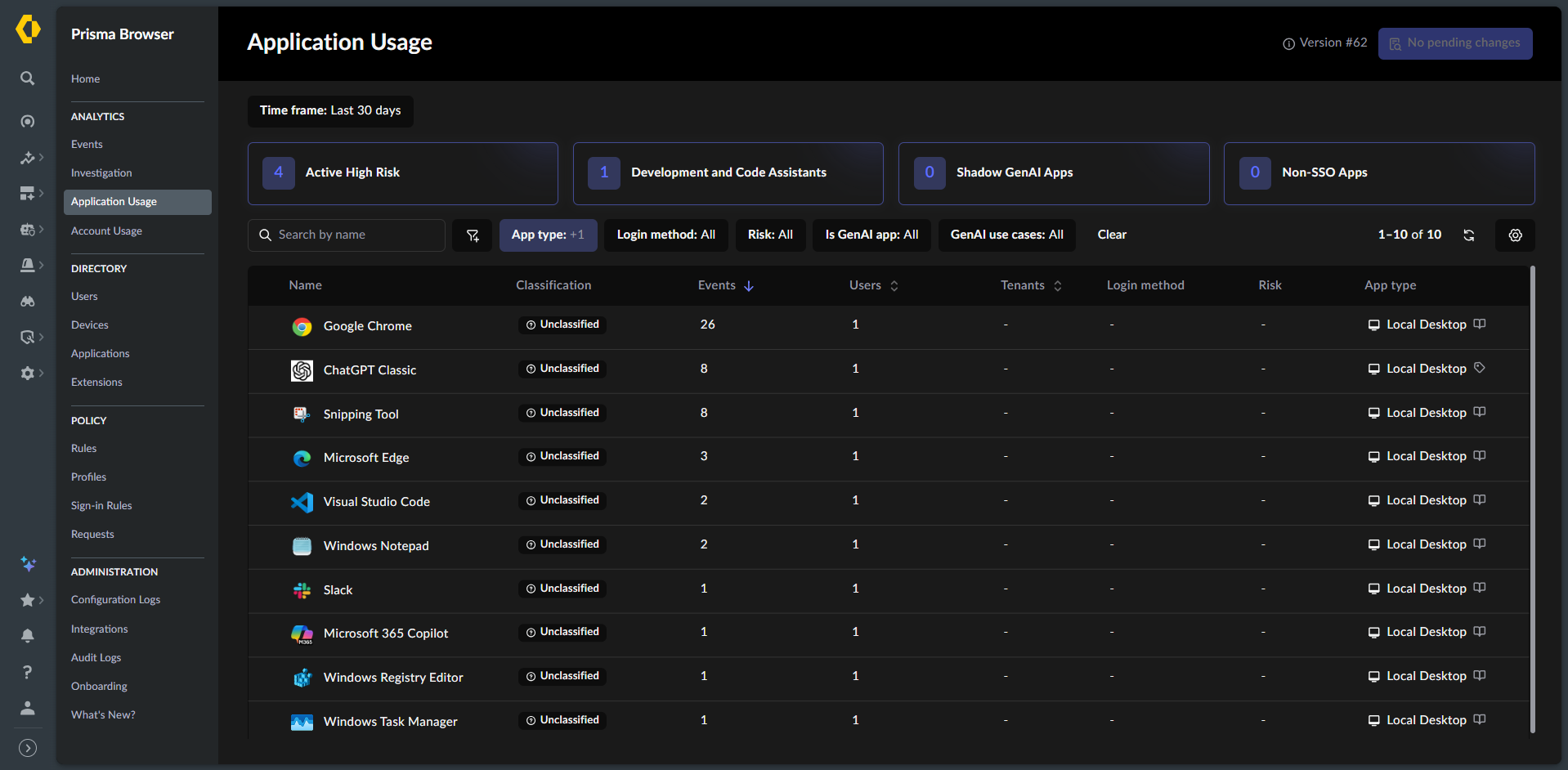The width and height of the screenshot is (1568, 770).
Task: Open Configuration Logs page
Action: point(115,600)
